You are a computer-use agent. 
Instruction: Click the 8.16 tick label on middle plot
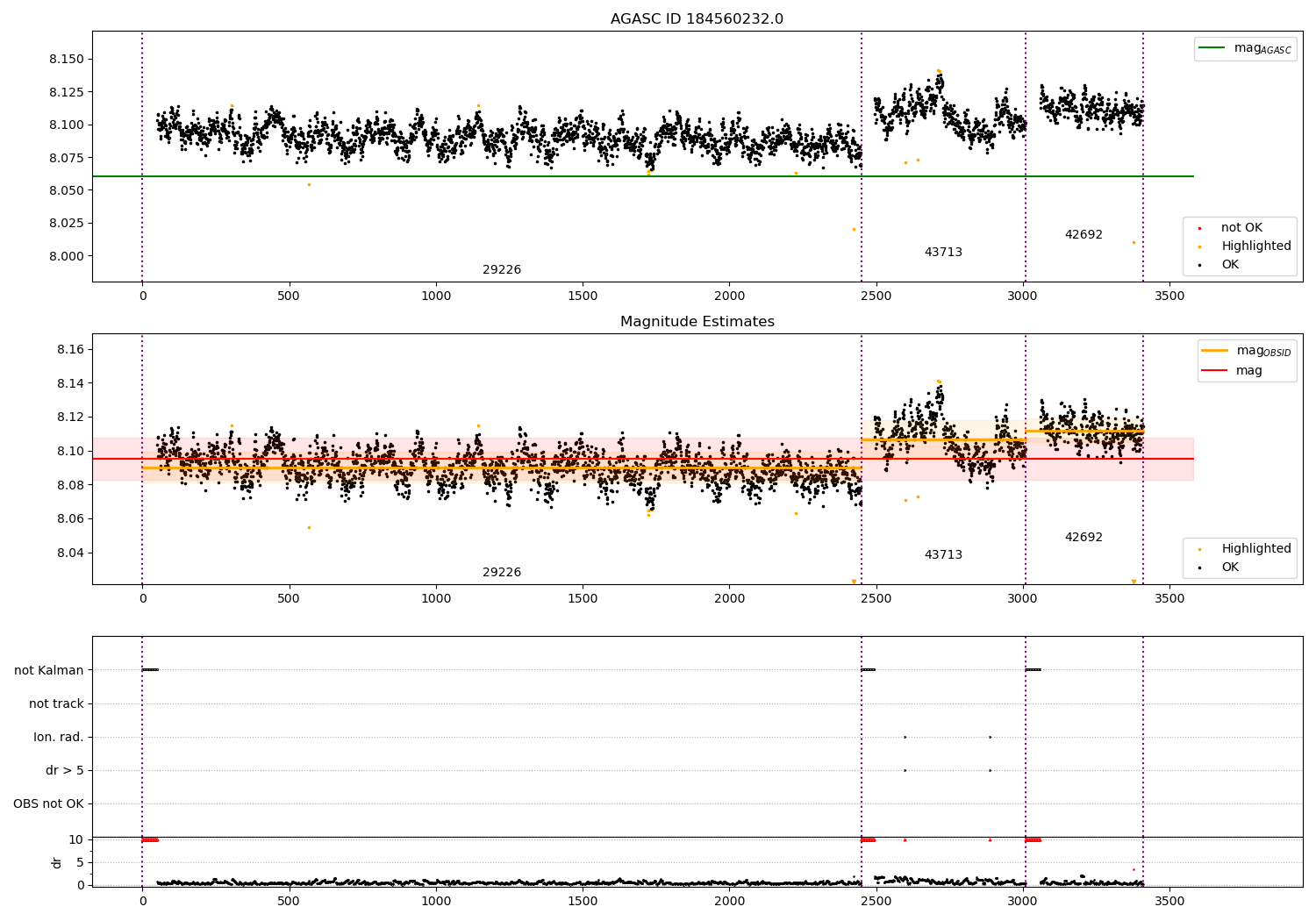(70, 350)
